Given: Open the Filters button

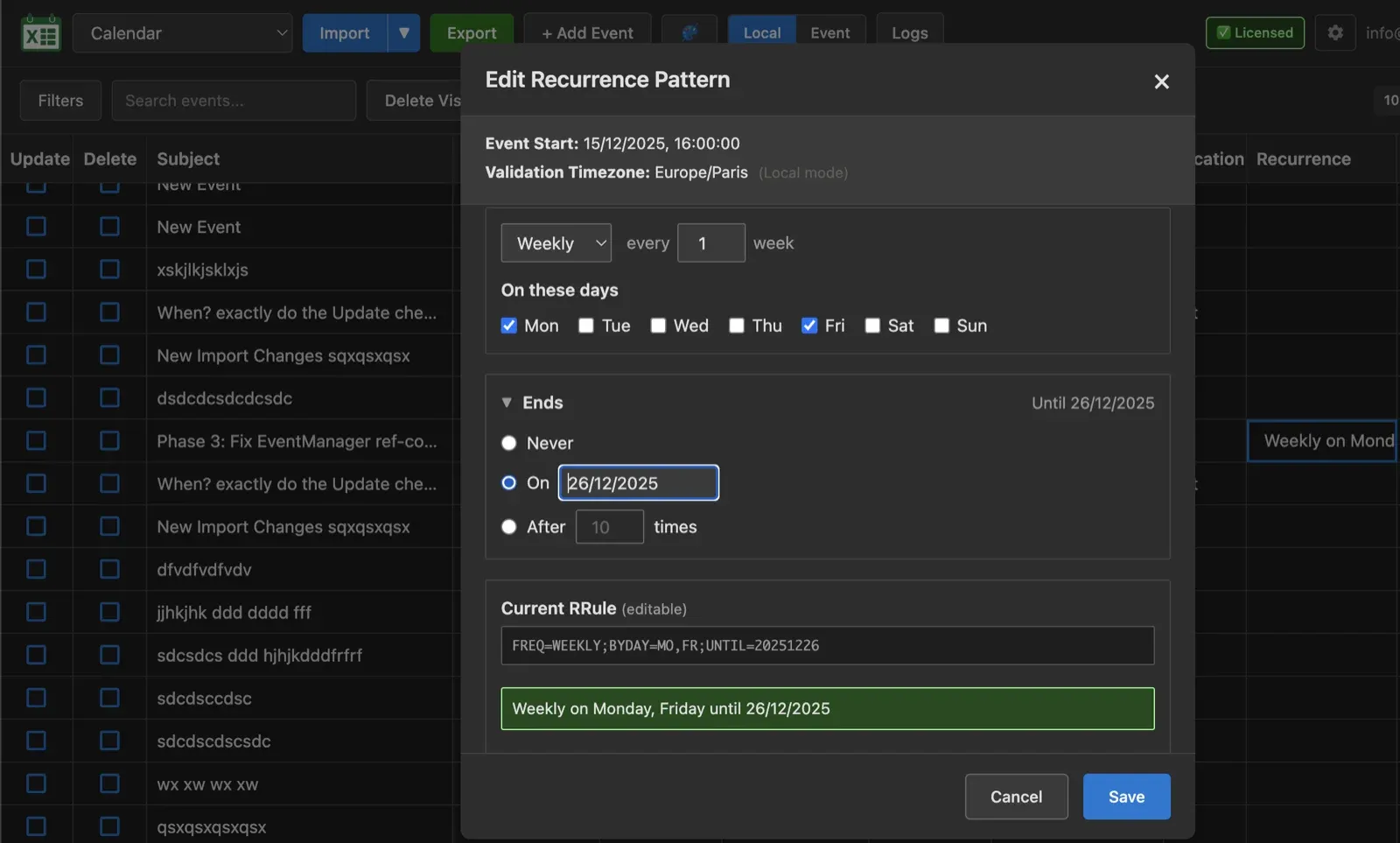Looking at the screenshot, I should (x=60, y=101).
